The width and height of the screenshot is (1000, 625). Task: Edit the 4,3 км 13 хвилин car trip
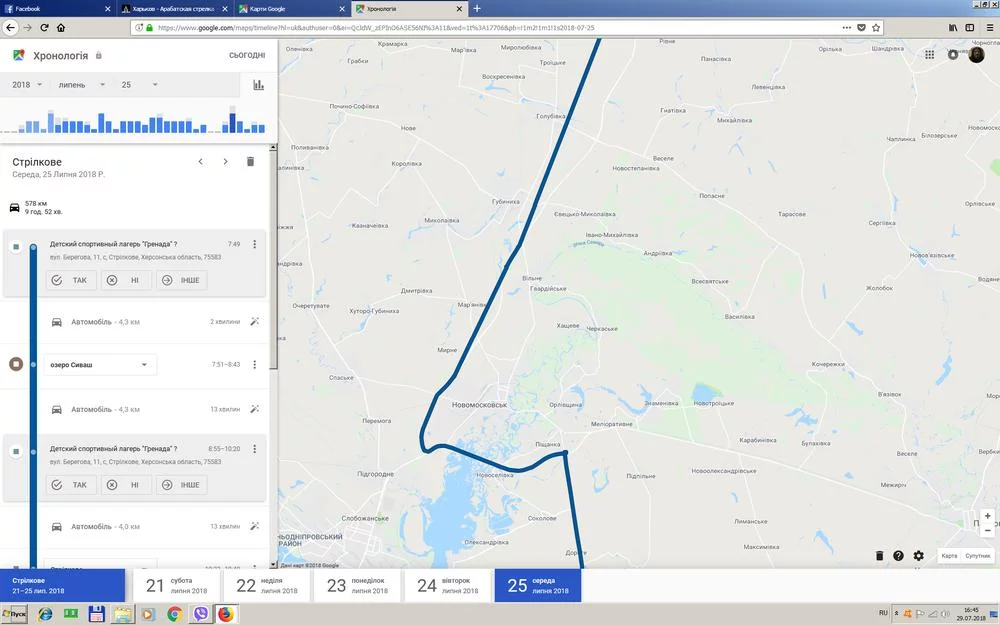[254, 409]
